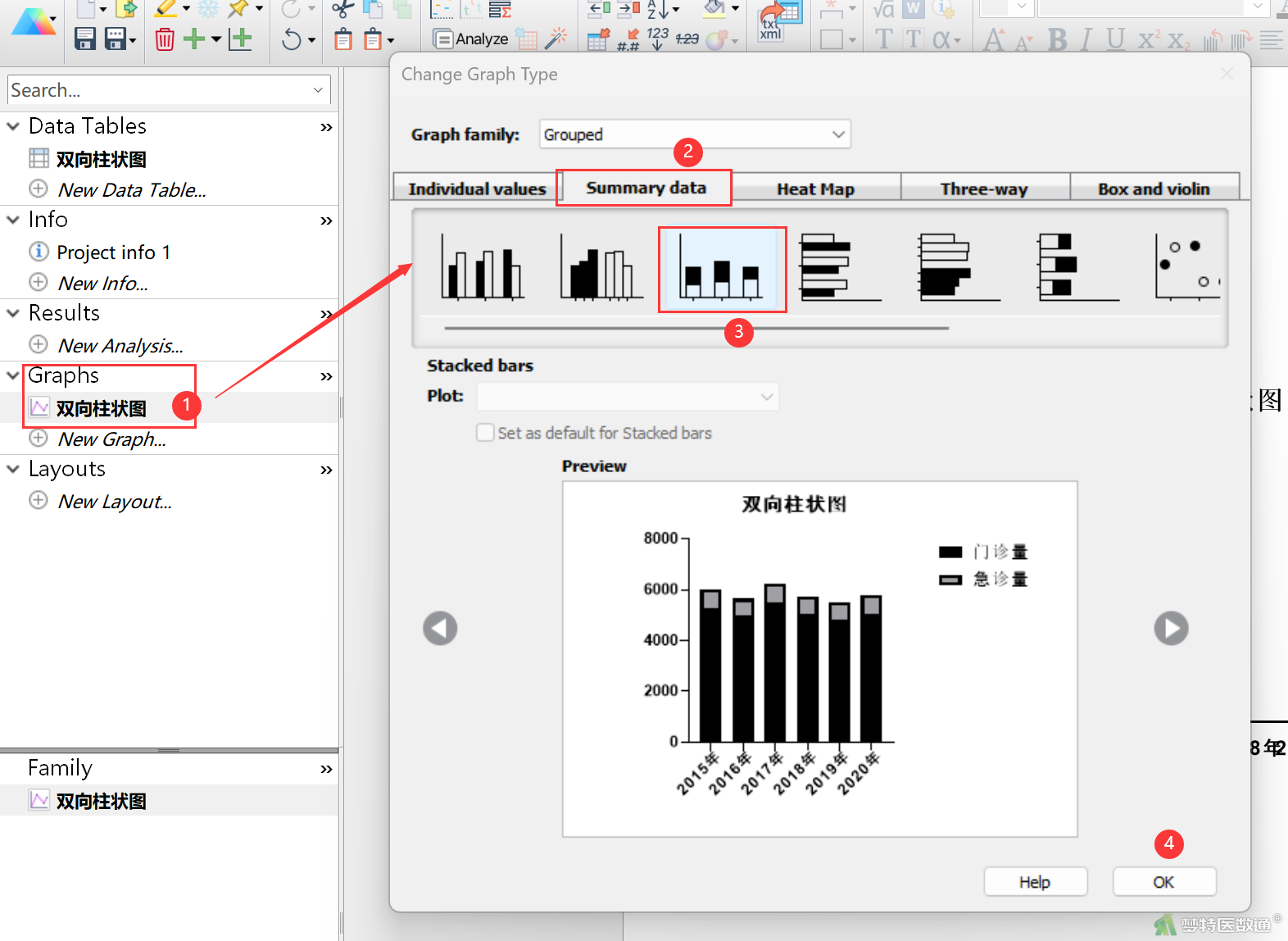This screenshot has height=941, width=1288.
Task: Click the snowflake freeze sheet icon
Action: 209,9
